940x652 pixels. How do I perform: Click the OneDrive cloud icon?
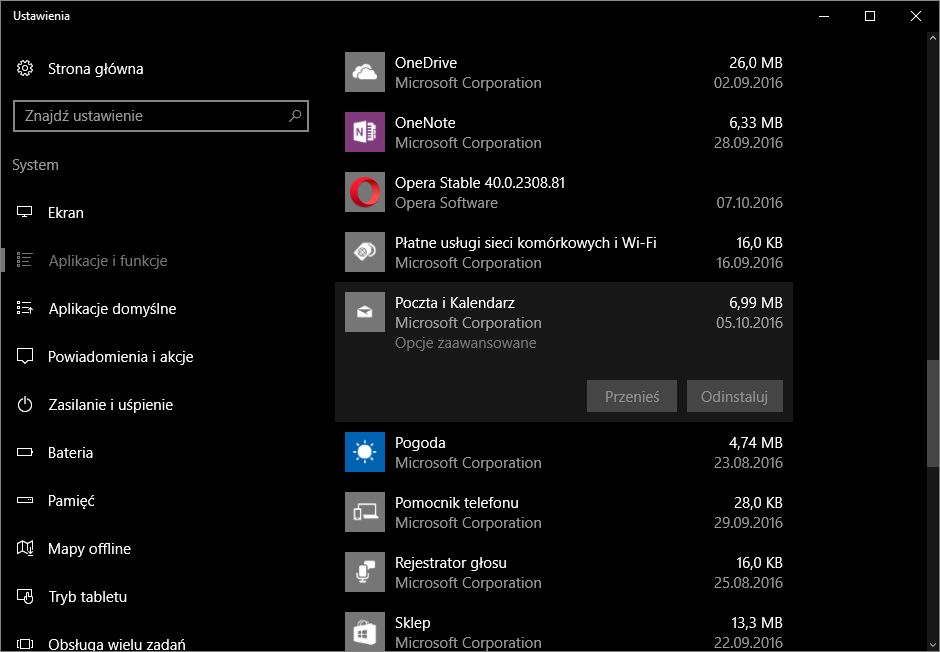point(364,72)
